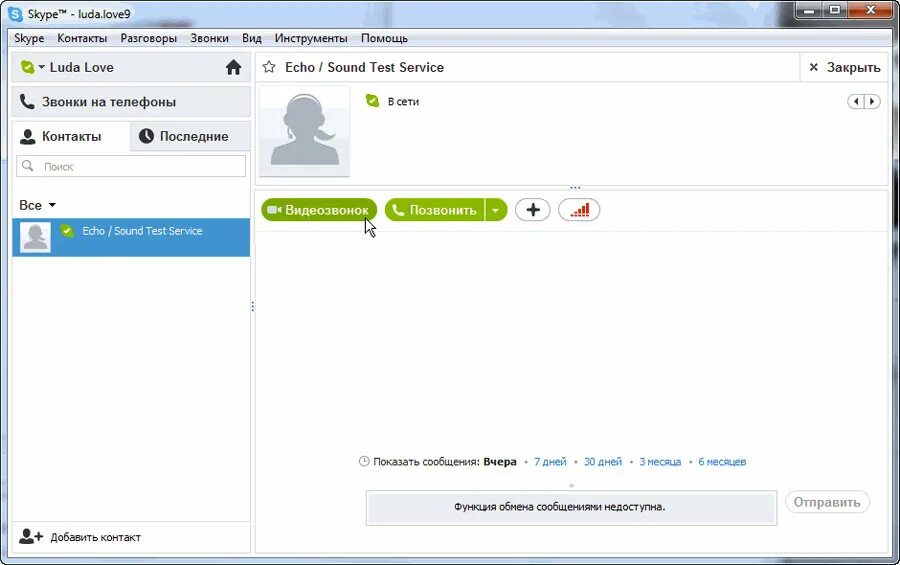Show messages from Вчера
The height and width of the screenshot is (565, 900).
499,462
